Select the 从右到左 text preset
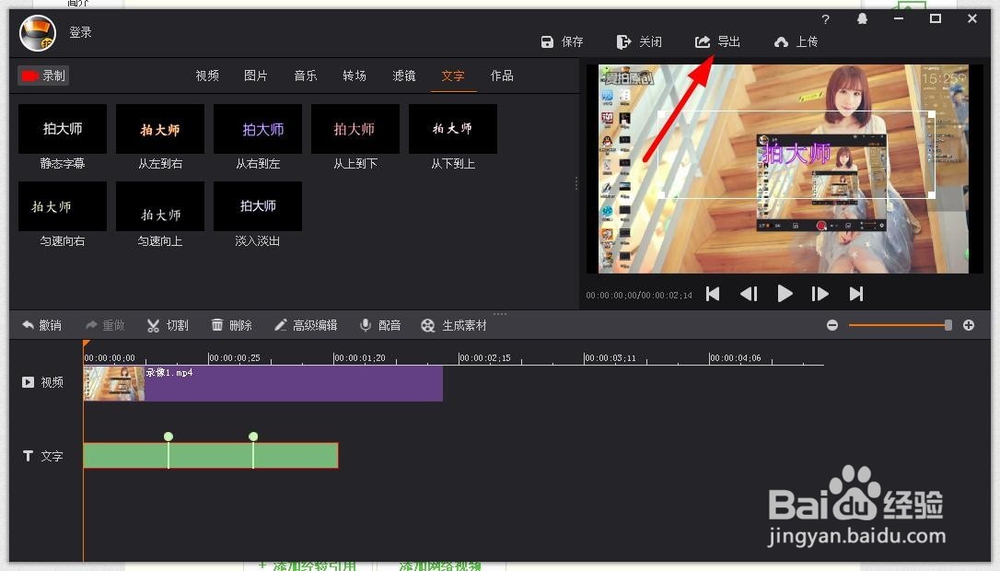 [x=258, y=130]
